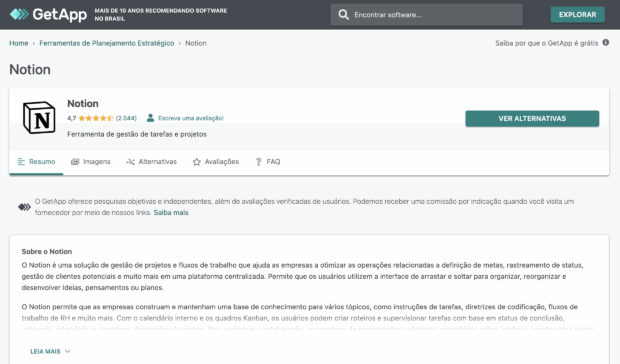Open the (2.544) reviews count
This screenshot has height=364, width=620.
pos(126,118)
